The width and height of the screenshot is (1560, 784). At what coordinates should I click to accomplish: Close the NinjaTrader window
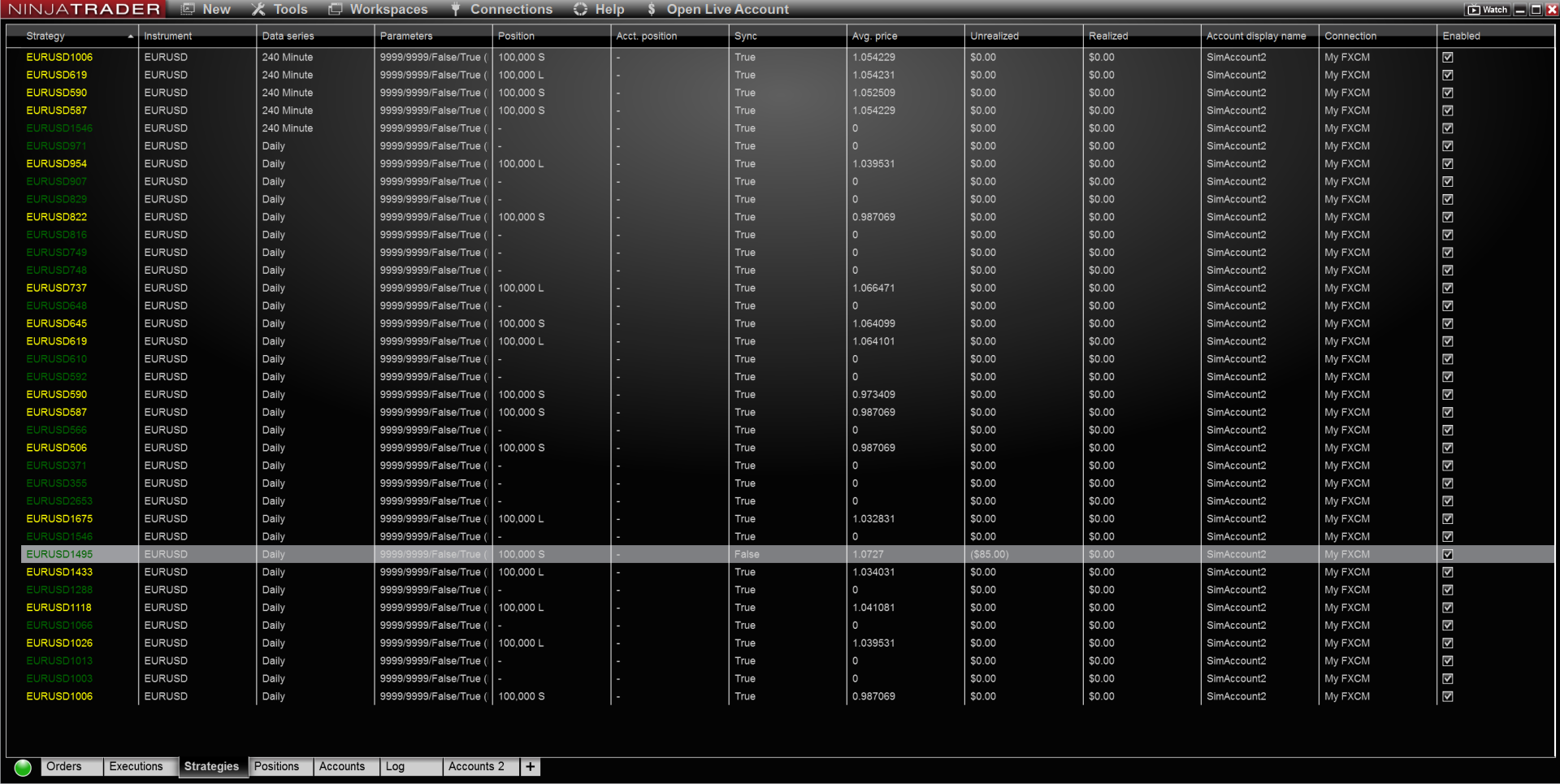pyautogui.click(x=1550, y=10)
